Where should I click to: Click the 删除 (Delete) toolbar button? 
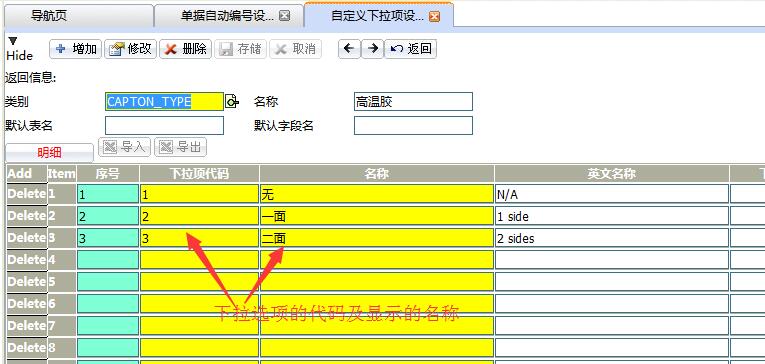tap(185, 49)
